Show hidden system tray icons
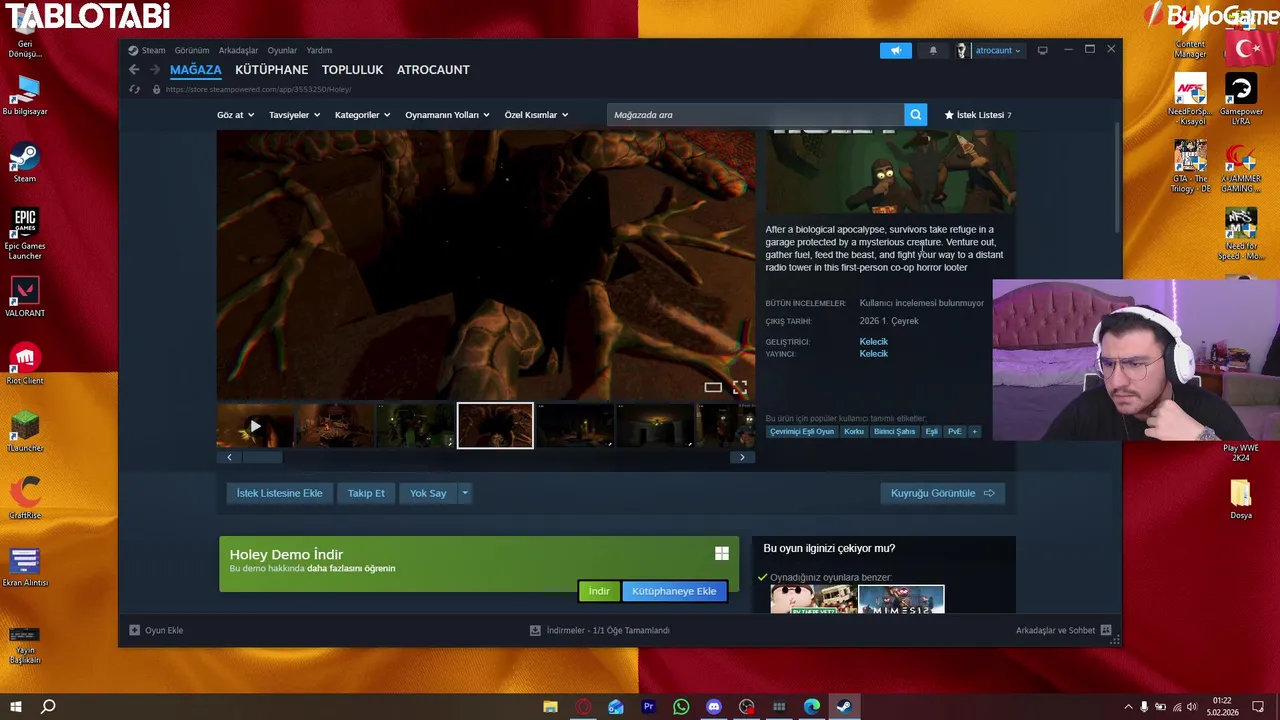This screenshot has width=1280, height=720. coord(1128,707)
